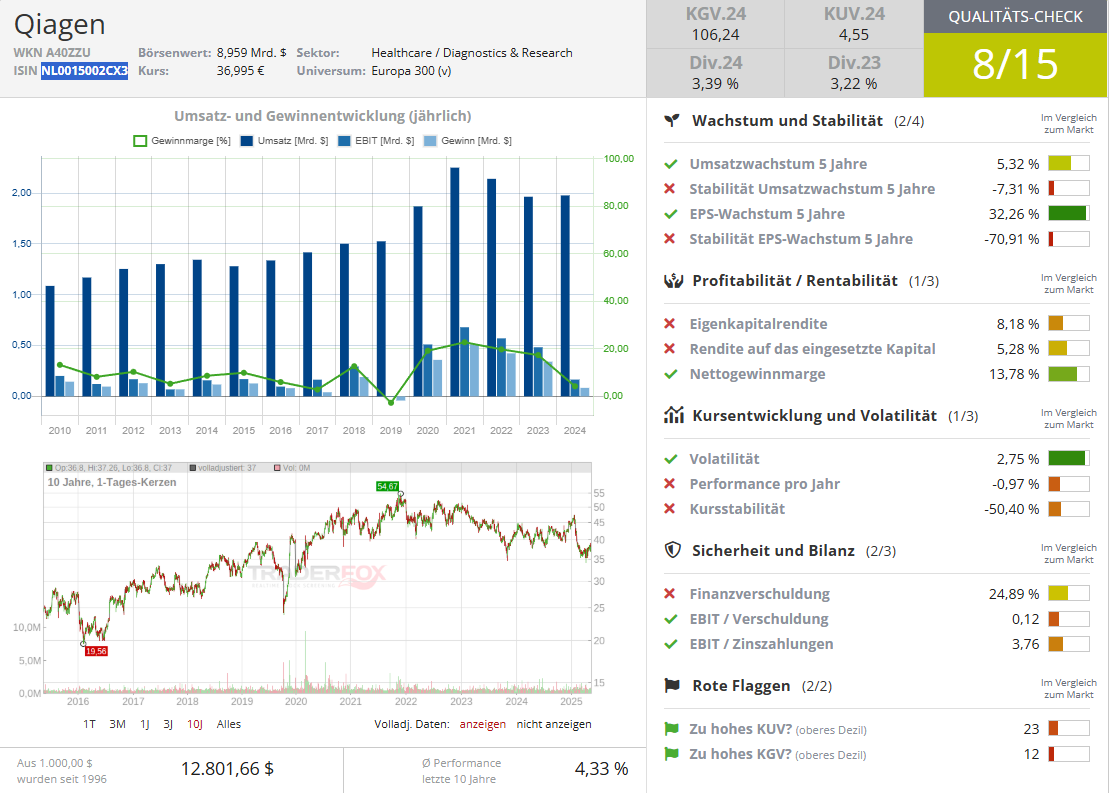This screenshot has height=793, width=1109.
Task: Open the Nettogewinnmarge metric
Action: [757, 374]
